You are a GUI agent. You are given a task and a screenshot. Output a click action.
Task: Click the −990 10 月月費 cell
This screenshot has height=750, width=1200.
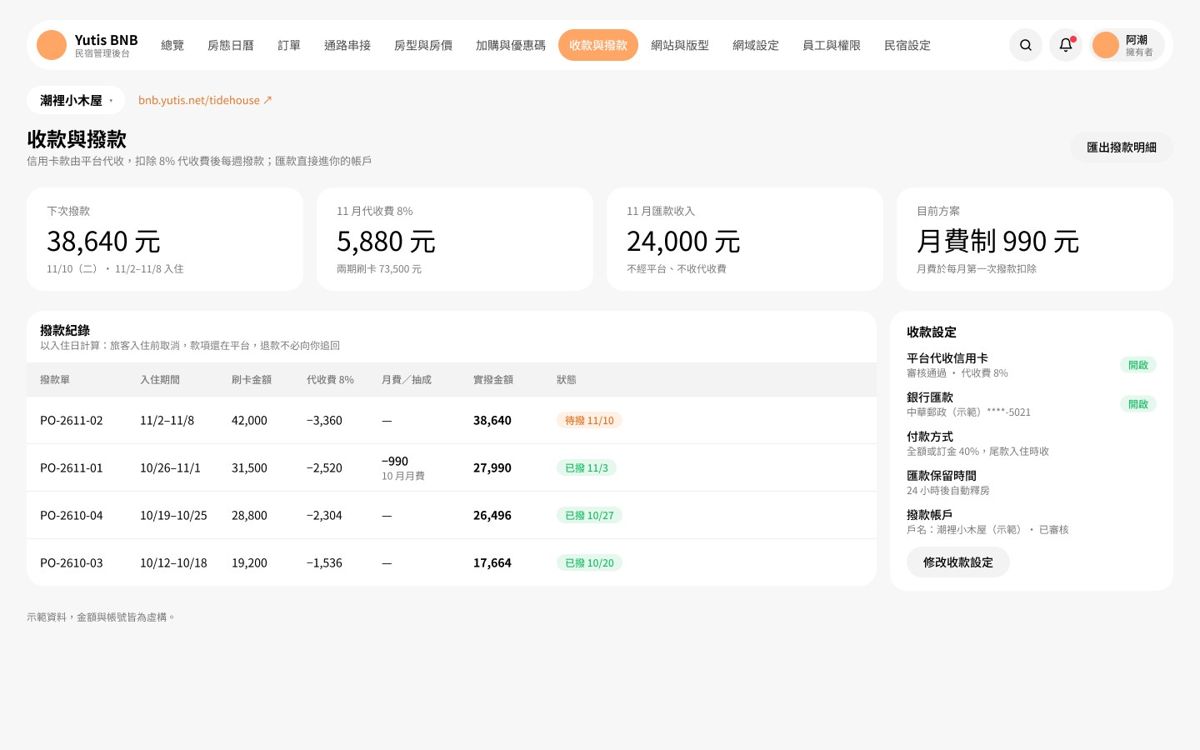[x=403, y=468]
